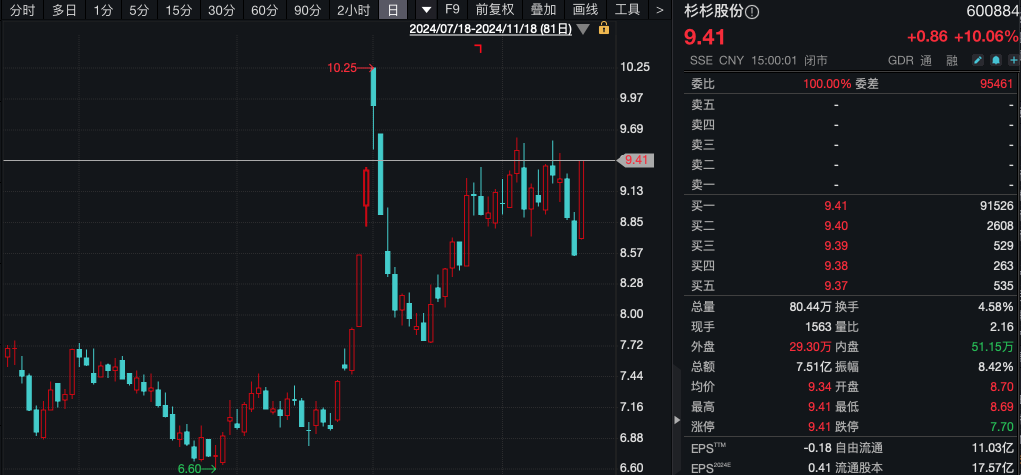
Task: Click the 叠加 overlay button
Action: tap(543, 10)
